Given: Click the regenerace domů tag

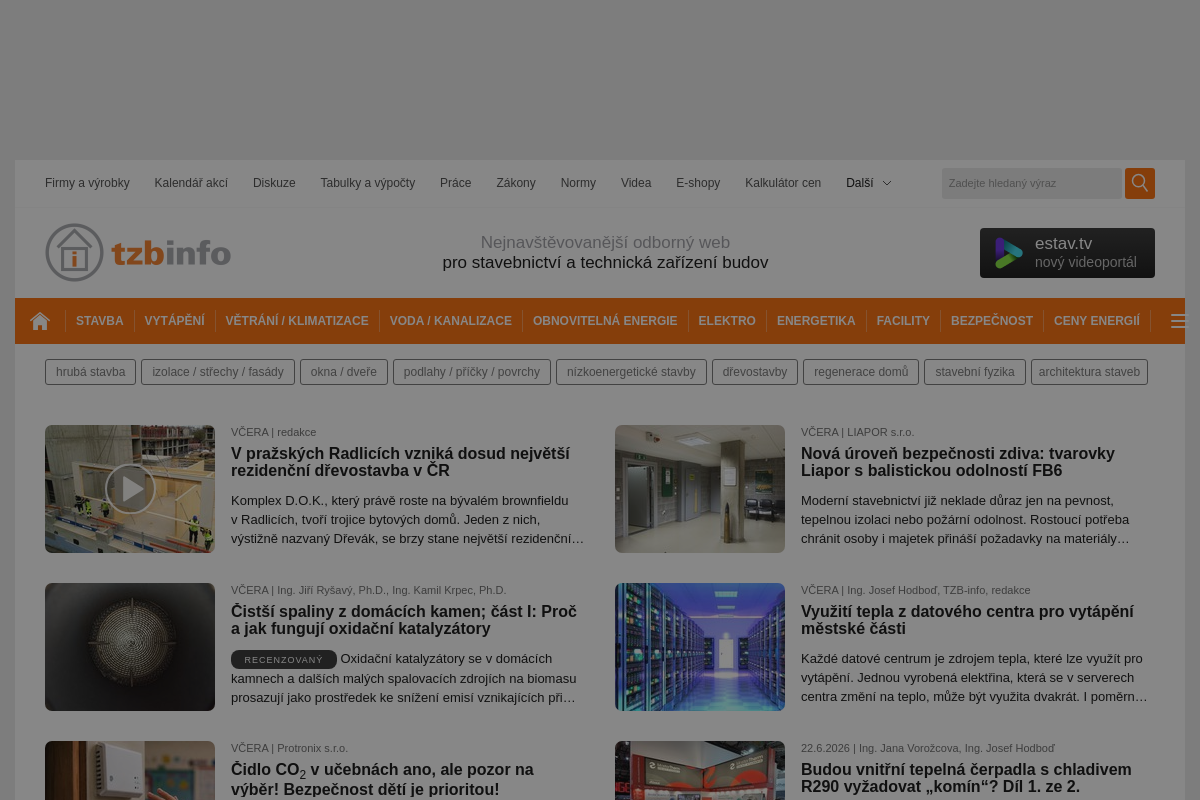Looking at the screenshot, I should [x=861, y=372].
